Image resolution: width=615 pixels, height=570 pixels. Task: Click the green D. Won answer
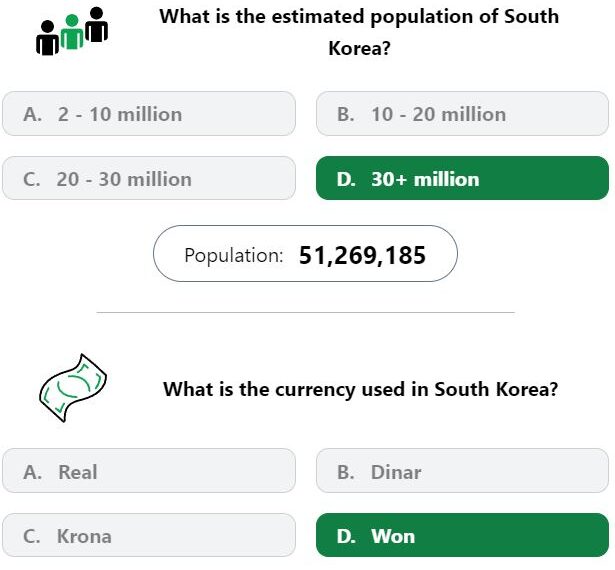coord(462,535)
